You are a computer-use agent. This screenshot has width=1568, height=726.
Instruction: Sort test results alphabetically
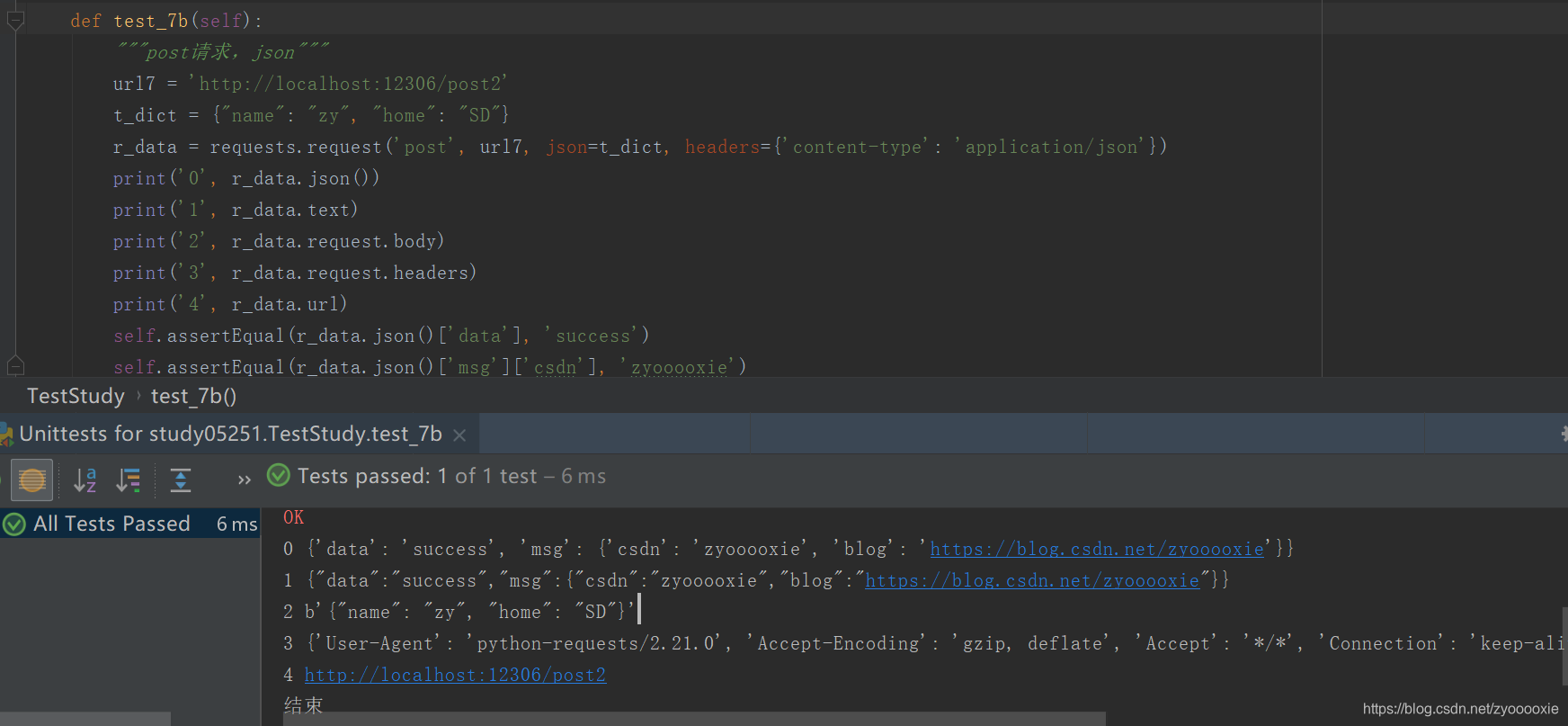[85, 480]
